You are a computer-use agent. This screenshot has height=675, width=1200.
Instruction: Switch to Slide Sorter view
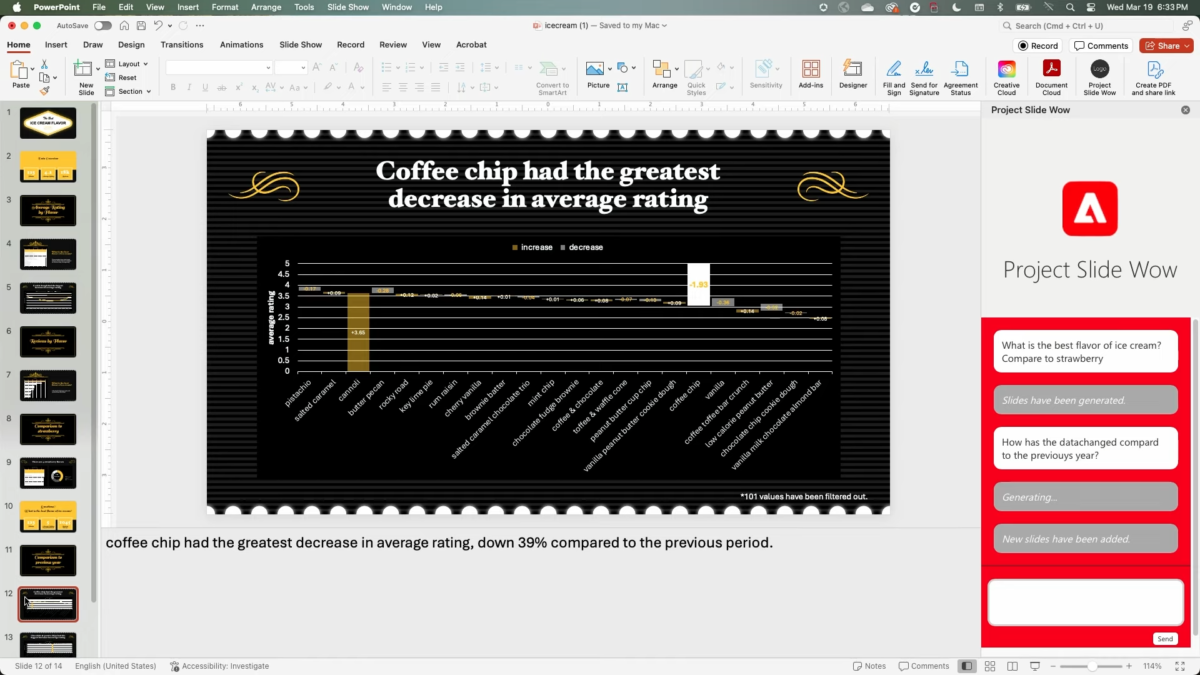point(989,666)
